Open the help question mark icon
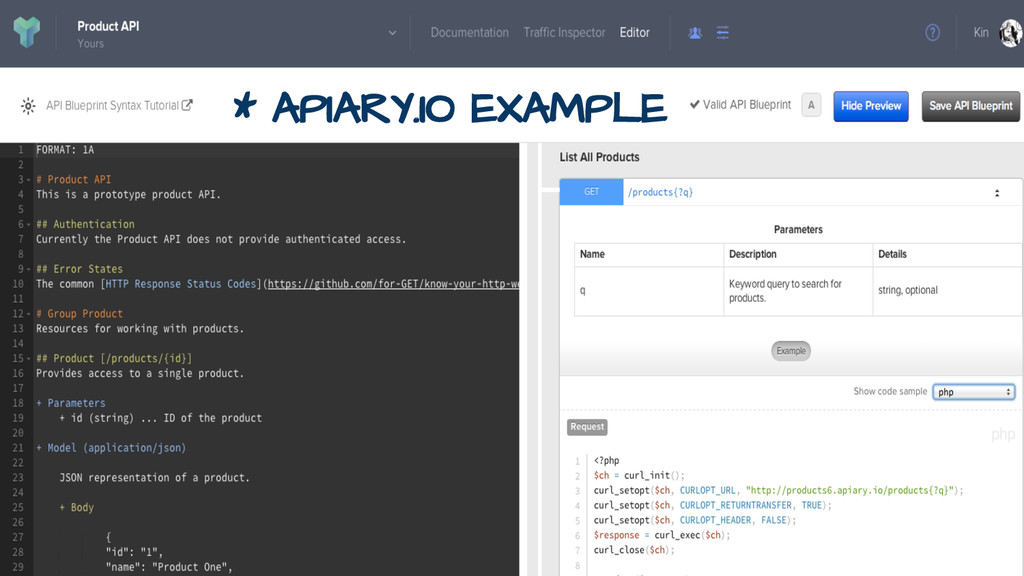 click(x=933, y=33)
